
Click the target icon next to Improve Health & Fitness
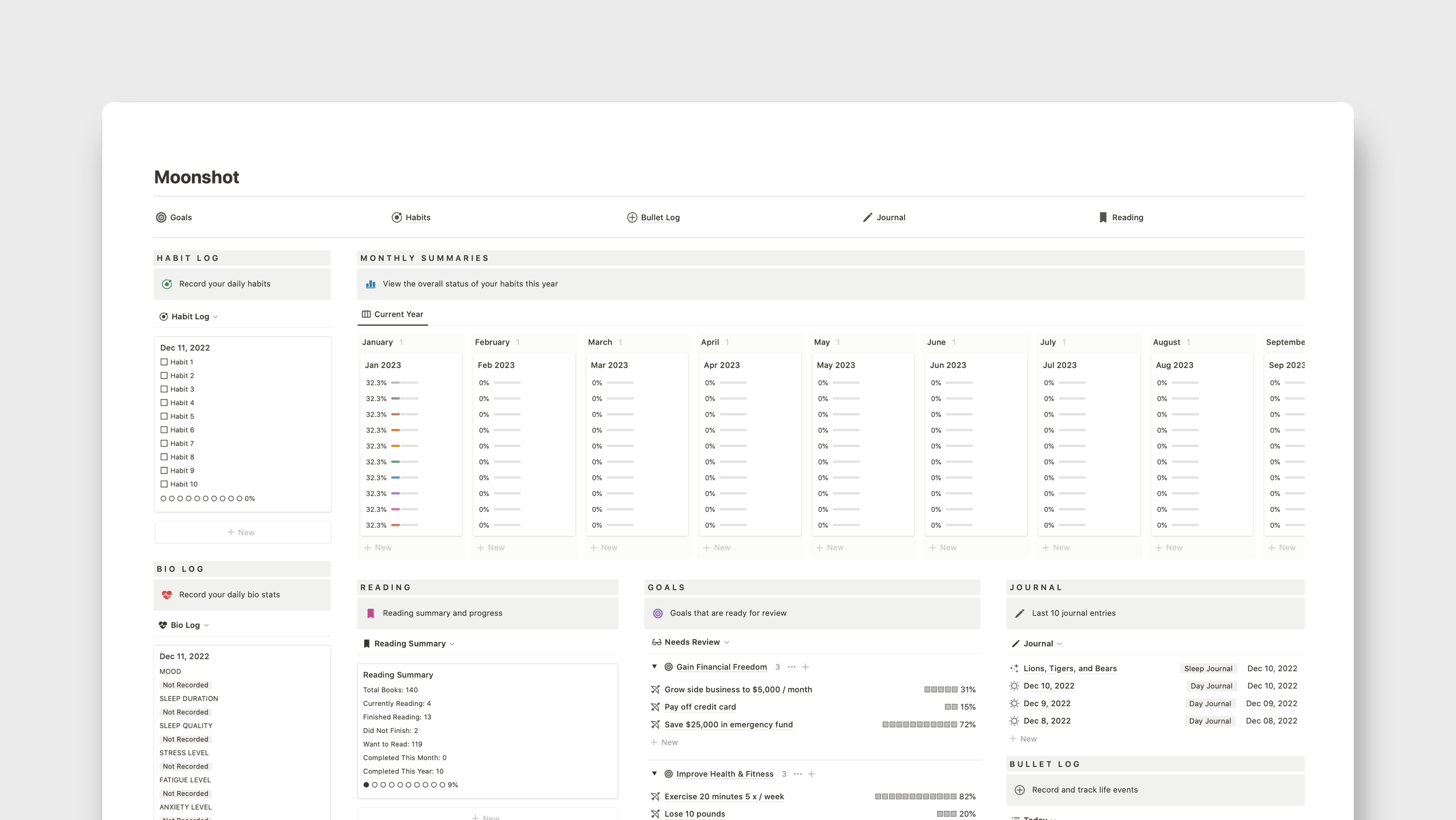[x=669, y=774]
